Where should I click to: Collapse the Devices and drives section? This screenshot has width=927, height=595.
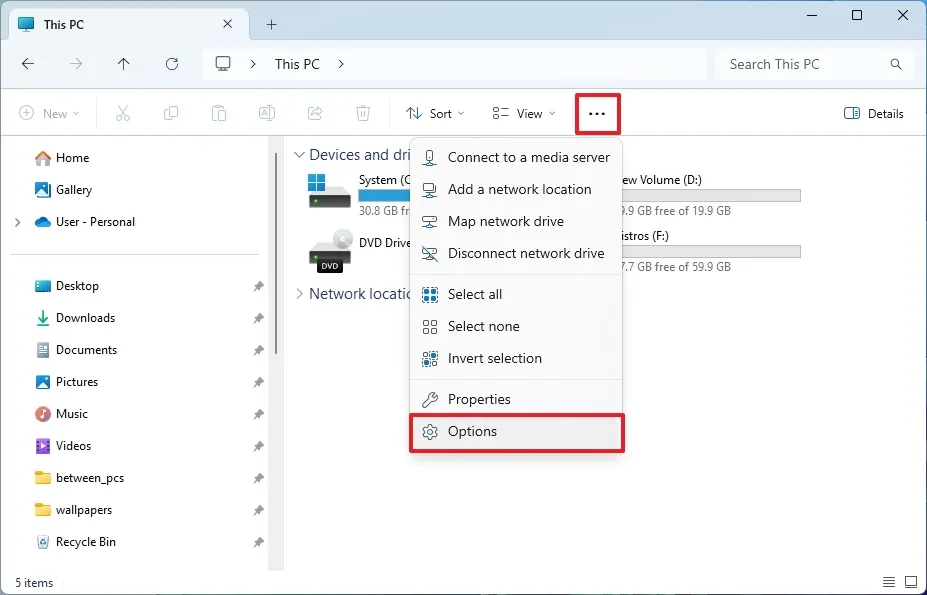pyautogui.click(x=298, y=155)
